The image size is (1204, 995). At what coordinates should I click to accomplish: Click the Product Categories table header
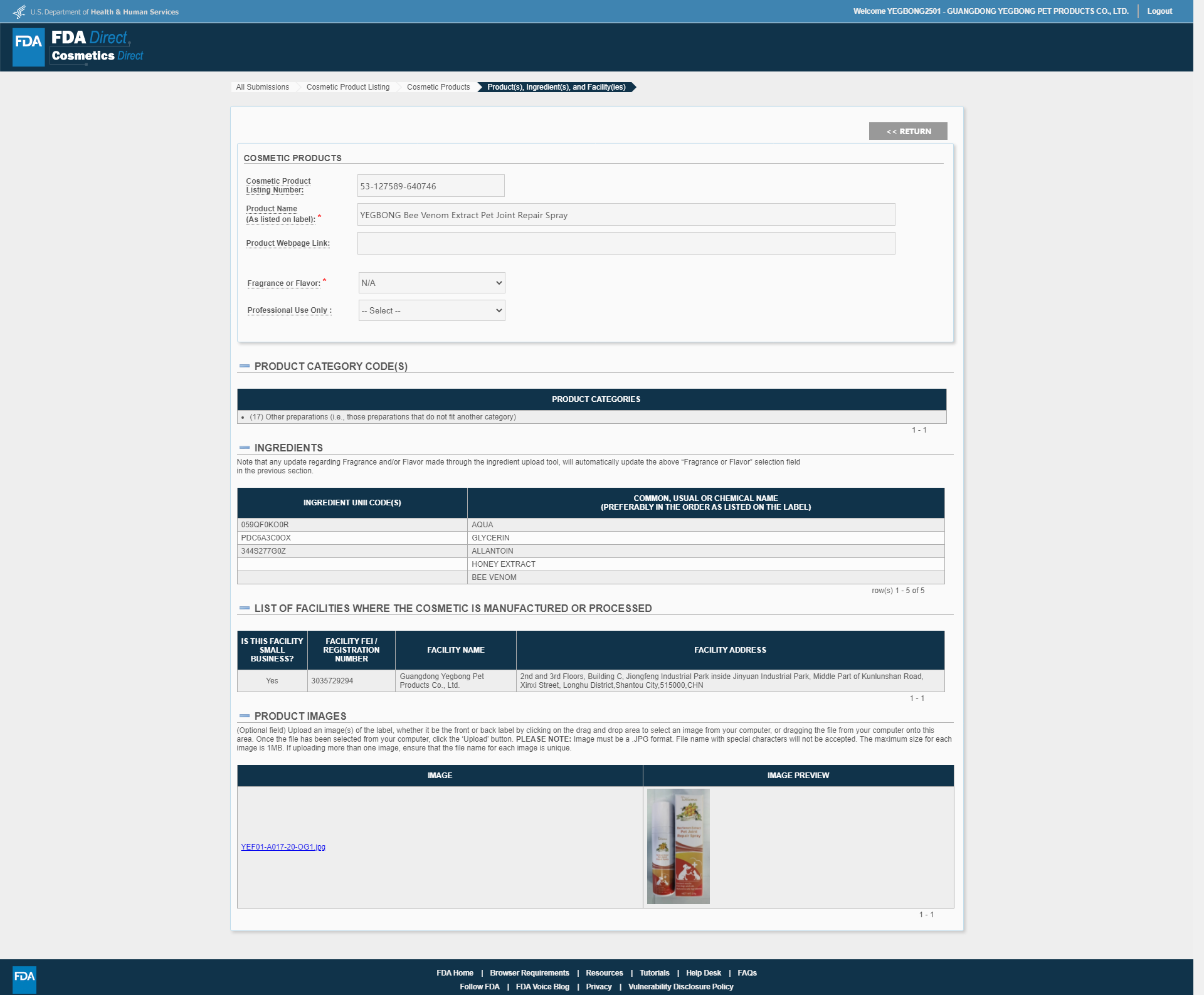point(591,399)
